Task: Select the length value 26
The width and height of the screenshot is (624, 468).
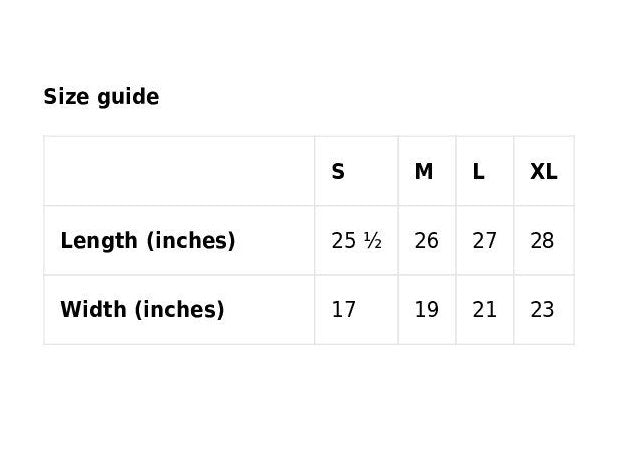Action: pyautogui.click(x=426, y=241)
